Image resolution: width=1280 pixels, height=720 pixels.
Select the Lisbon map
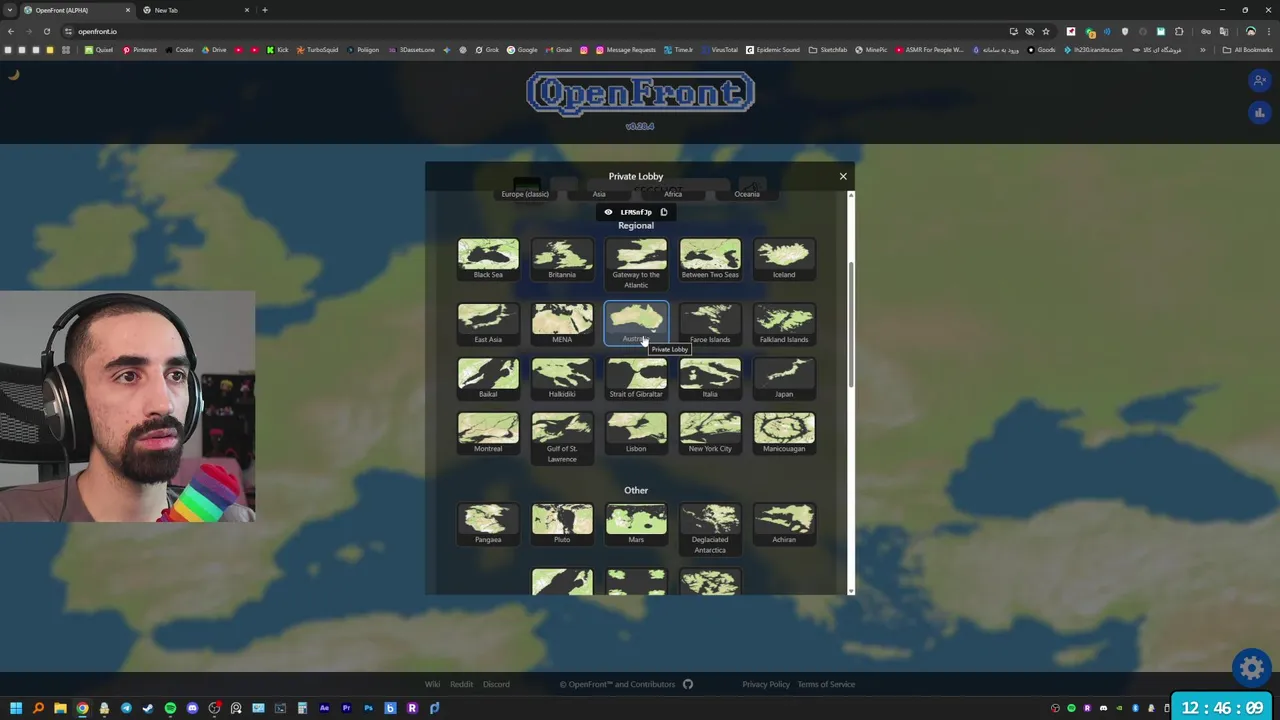tap(636, 433)
